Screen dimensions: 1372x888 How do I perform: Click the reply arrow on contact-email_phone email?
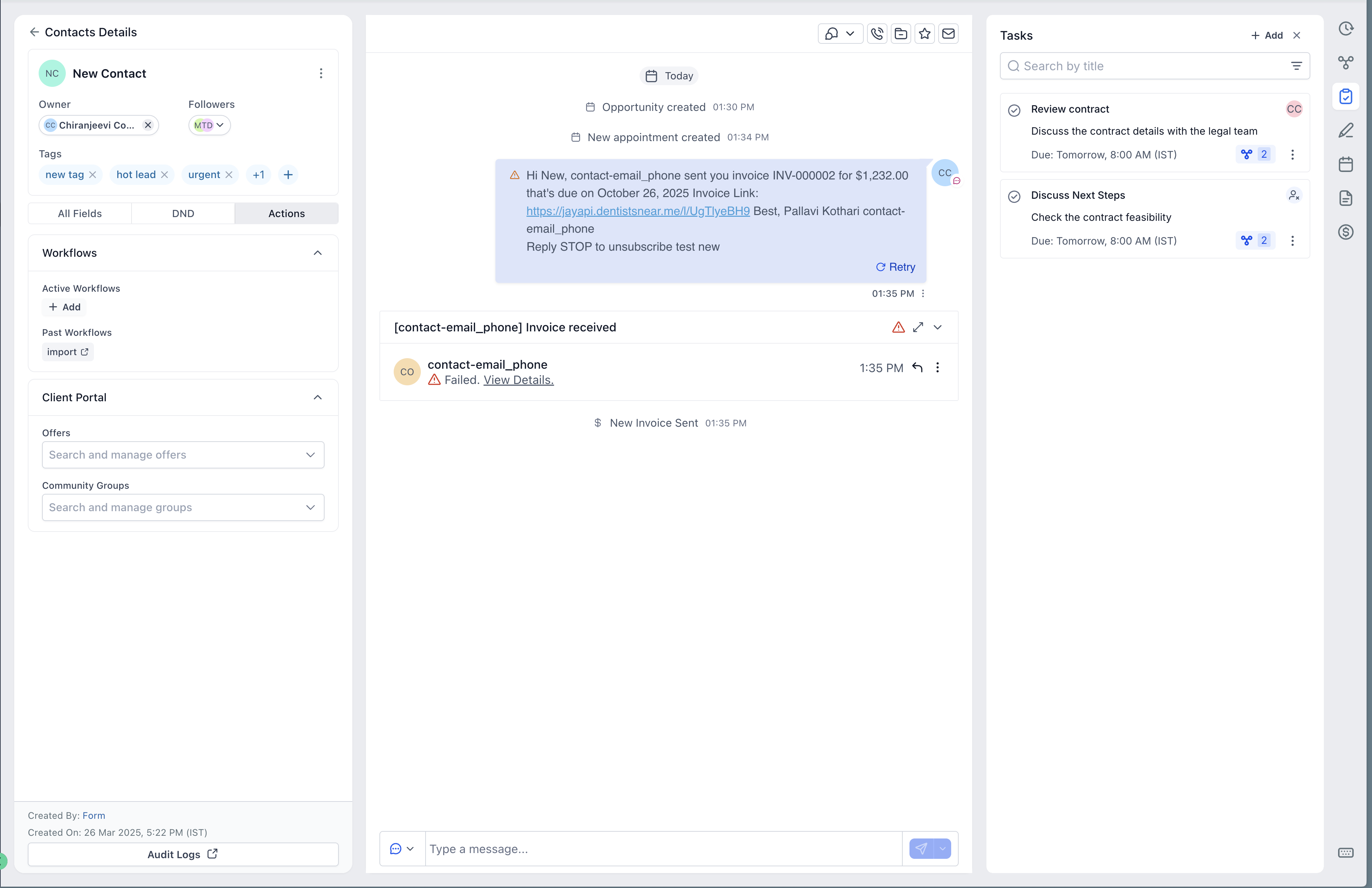pyautogui.click(x=917, y=367)
